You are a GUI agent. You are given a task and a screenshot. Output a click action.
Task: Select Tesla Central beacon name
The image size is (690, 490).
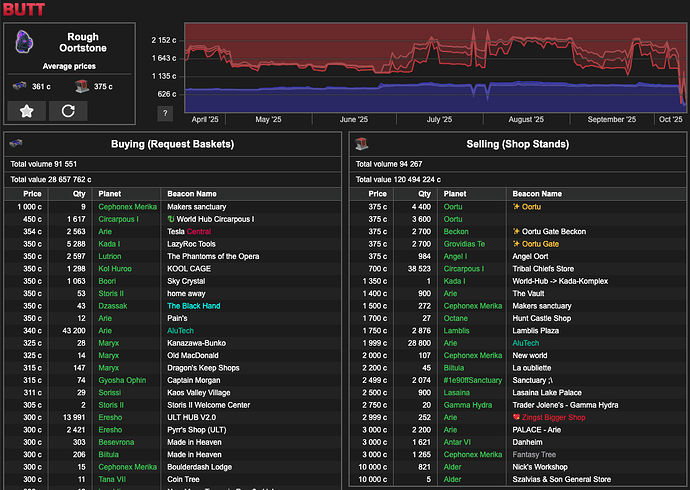189,231
